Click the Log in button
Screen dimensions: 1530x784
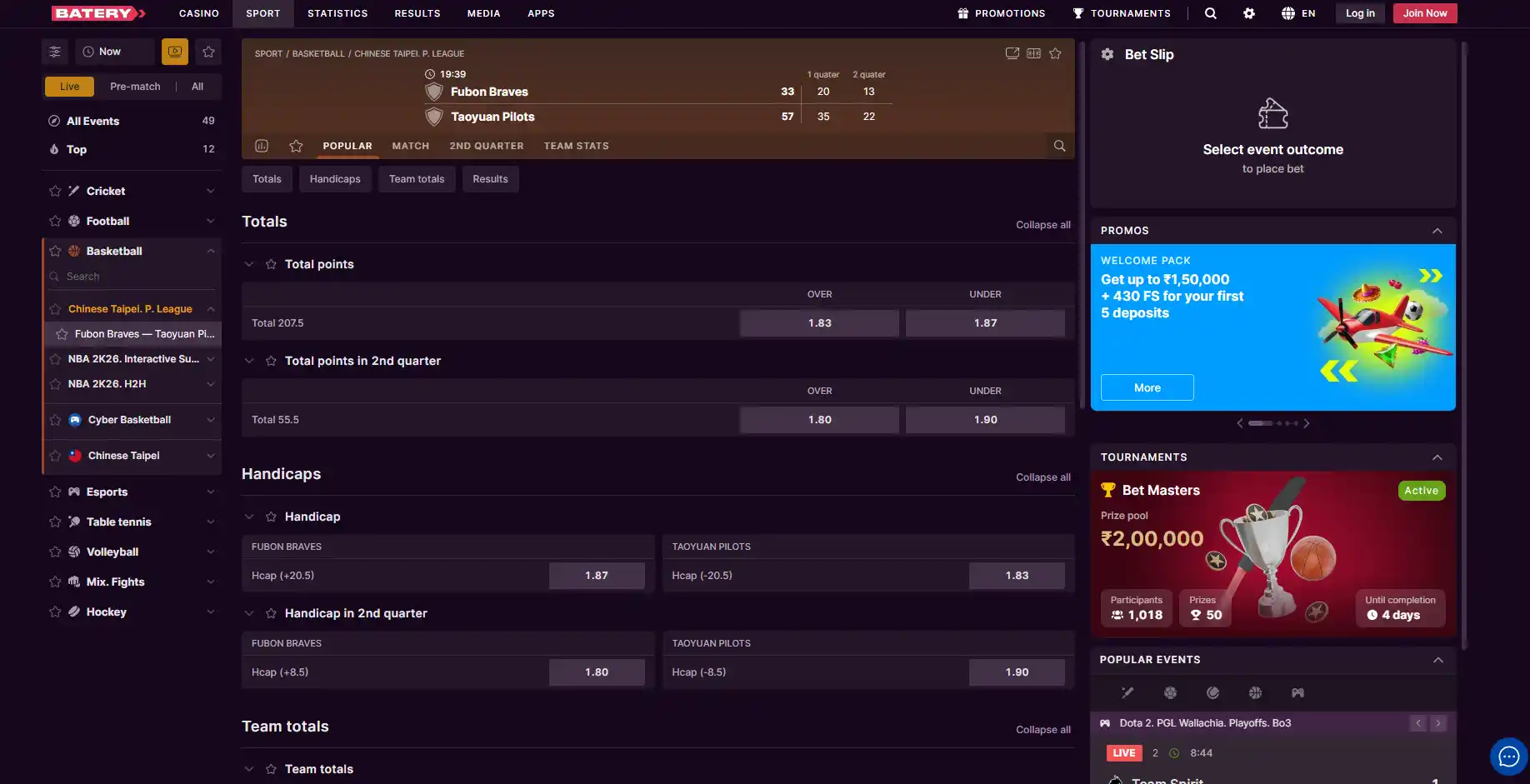(x=1360, y=13)
